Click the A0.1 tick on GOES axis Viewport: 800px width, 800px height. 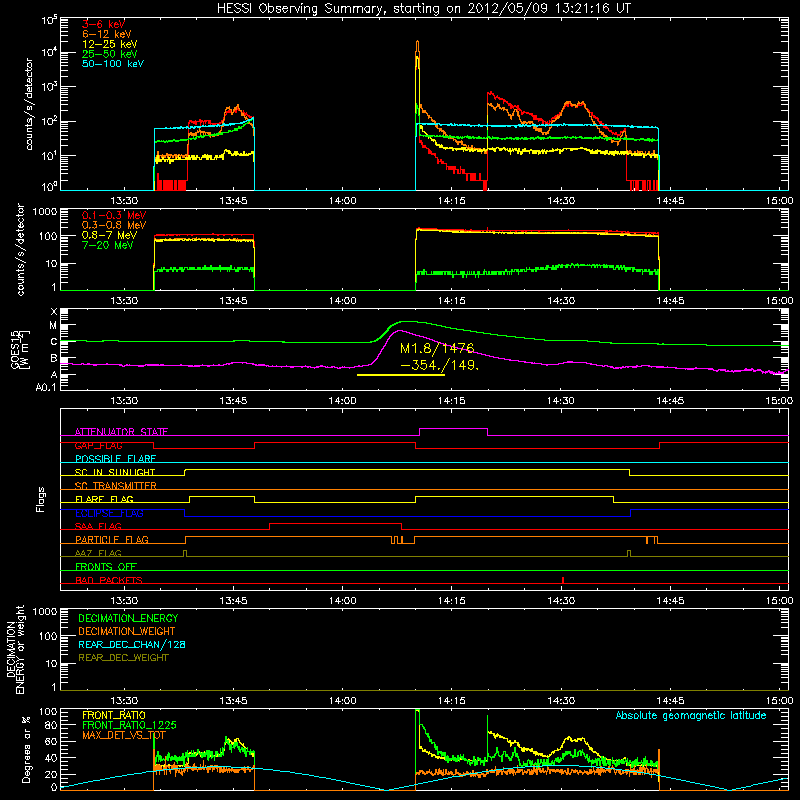pyautogui.click(x=46, y=387)
